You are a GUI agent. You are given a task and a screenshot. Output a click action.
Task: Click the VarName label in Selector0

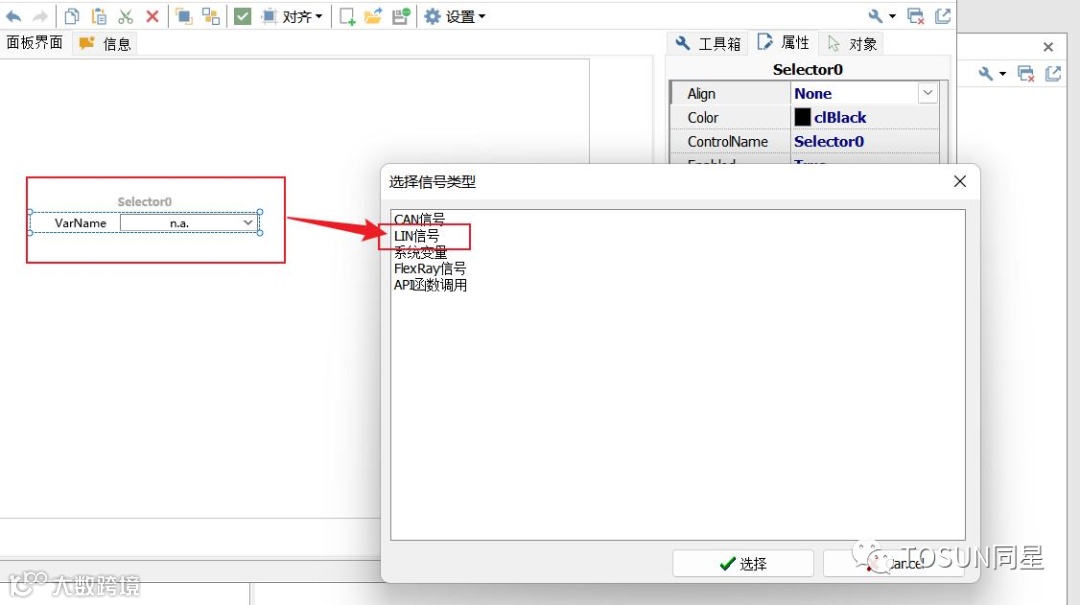click(81, 223)
